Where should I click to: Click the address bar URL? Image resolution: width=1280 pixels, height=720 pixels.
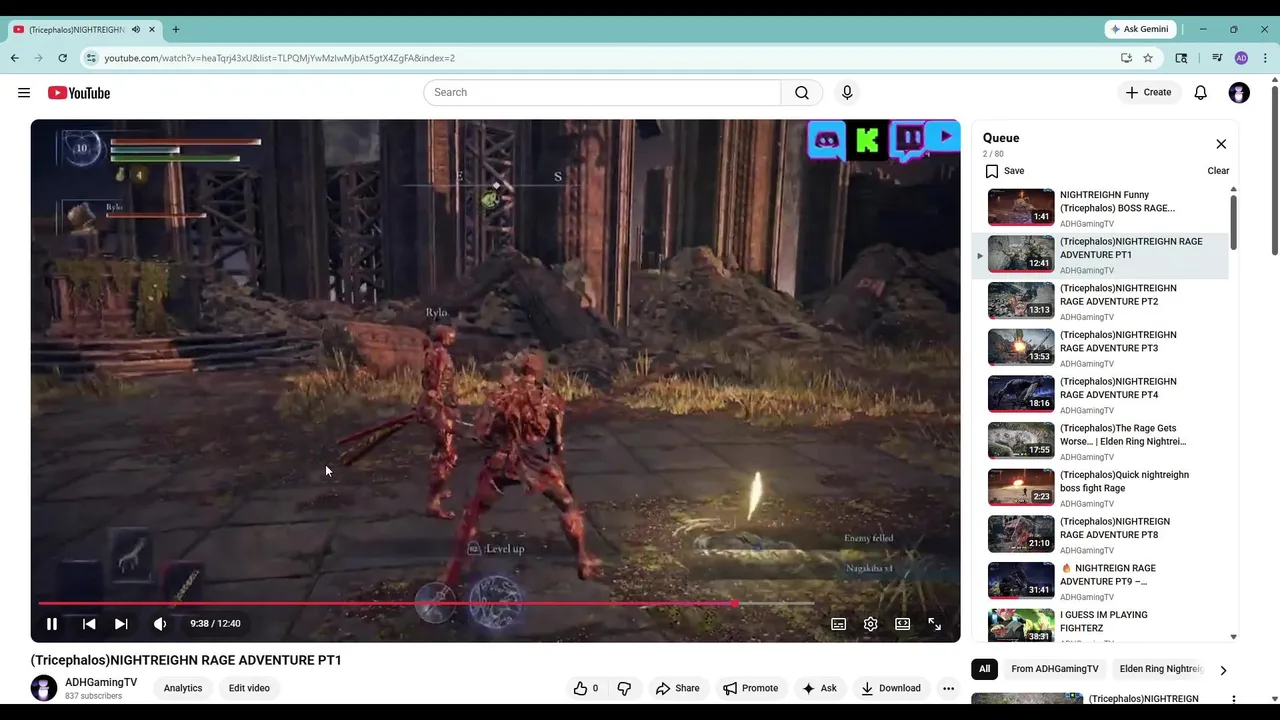point(280,58)
